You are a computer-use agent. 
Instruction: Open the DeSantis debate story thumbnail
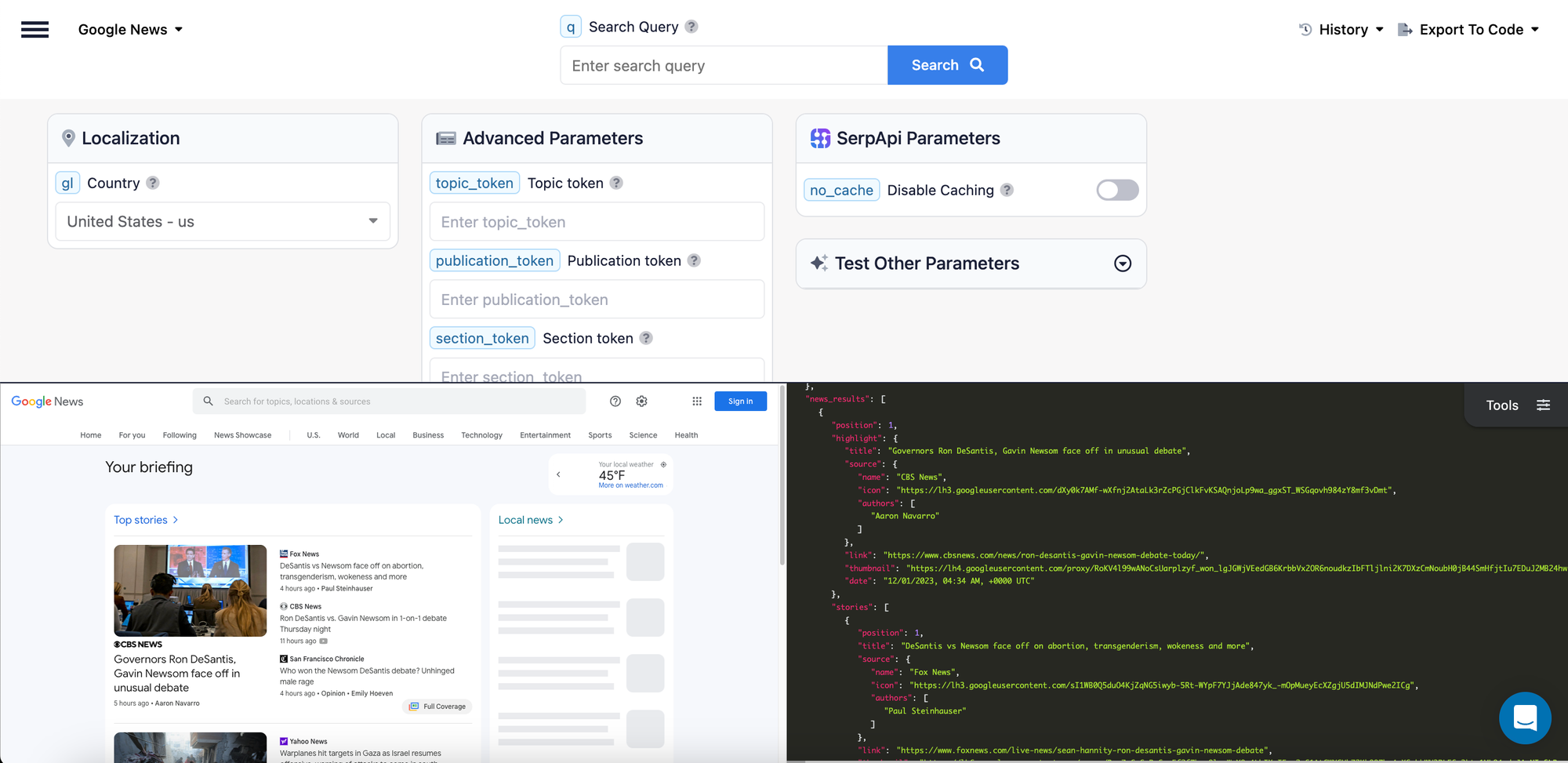(x=190, y=590)
